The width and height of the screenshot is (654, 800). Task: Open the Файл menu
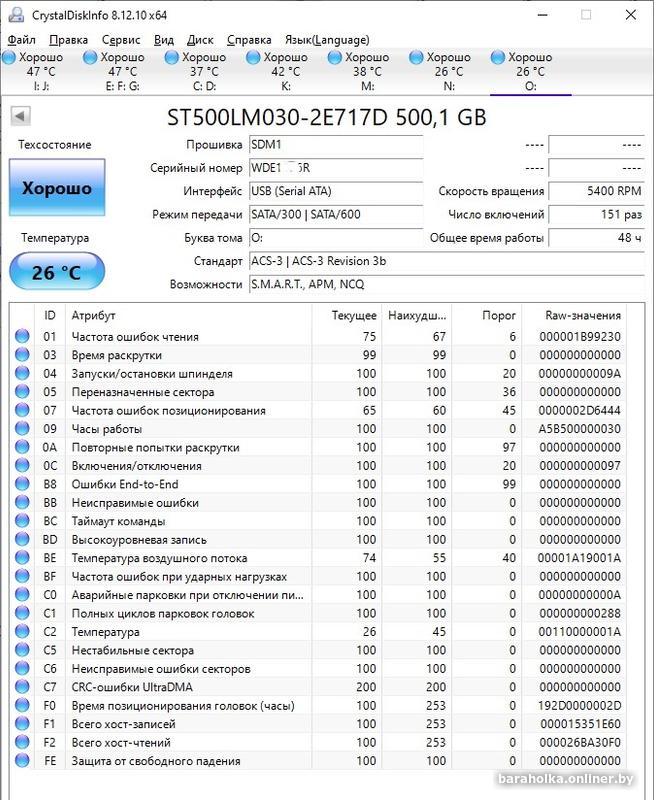(21, 40)
